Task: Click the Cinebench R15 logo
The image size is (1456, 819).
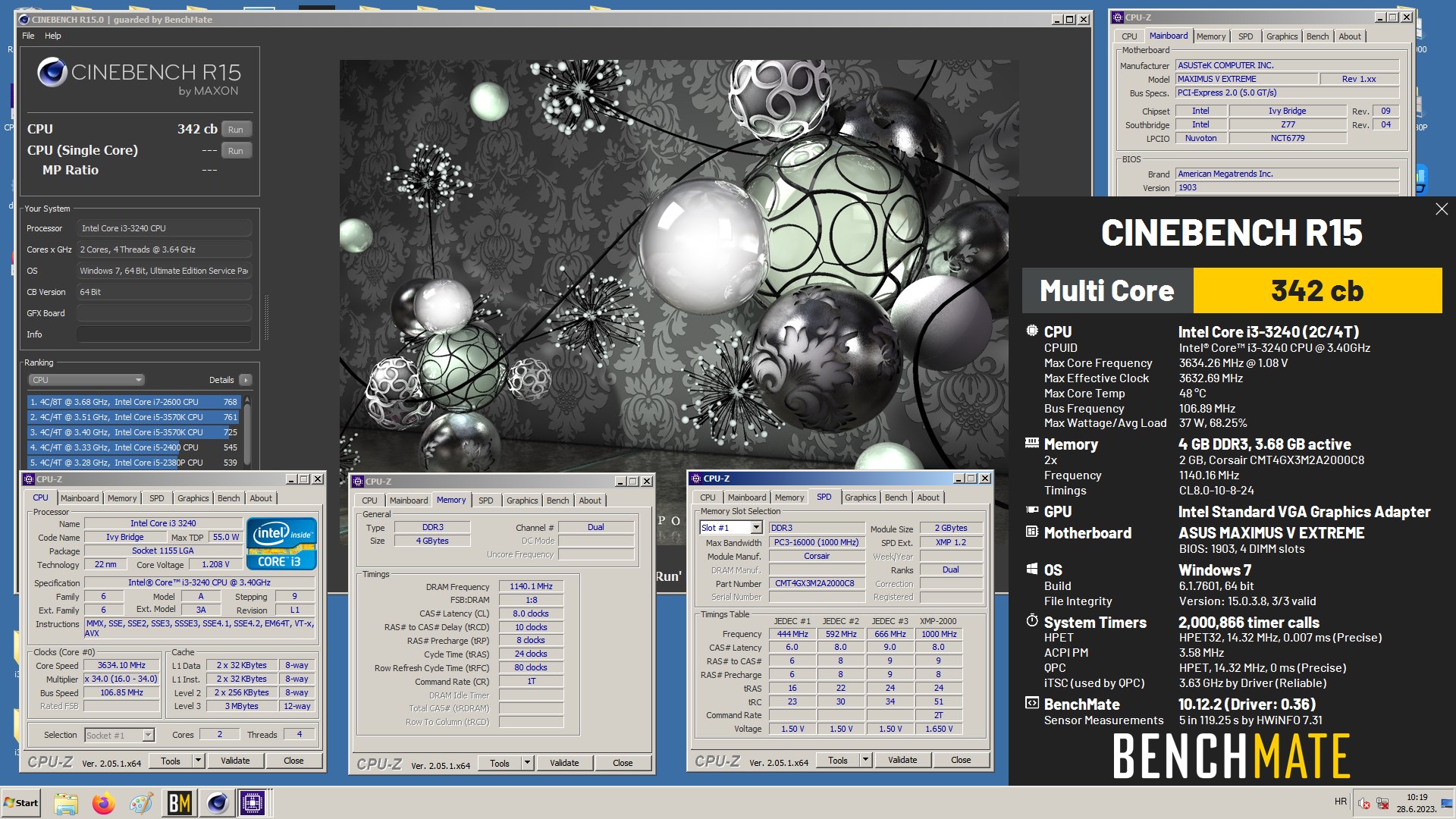Action: click(140, 78)
